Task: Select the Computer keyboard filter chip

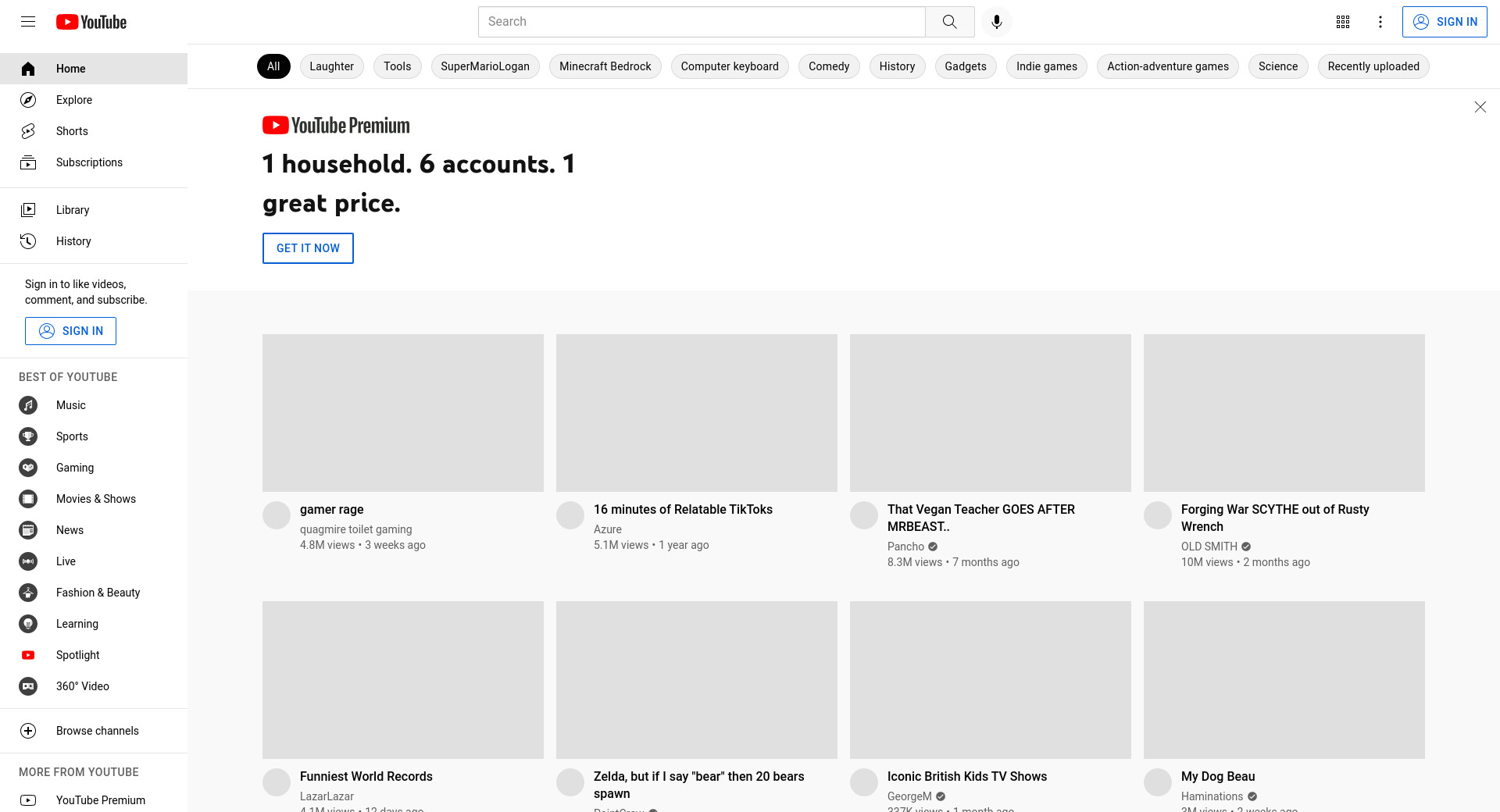Action: point(730,66)
